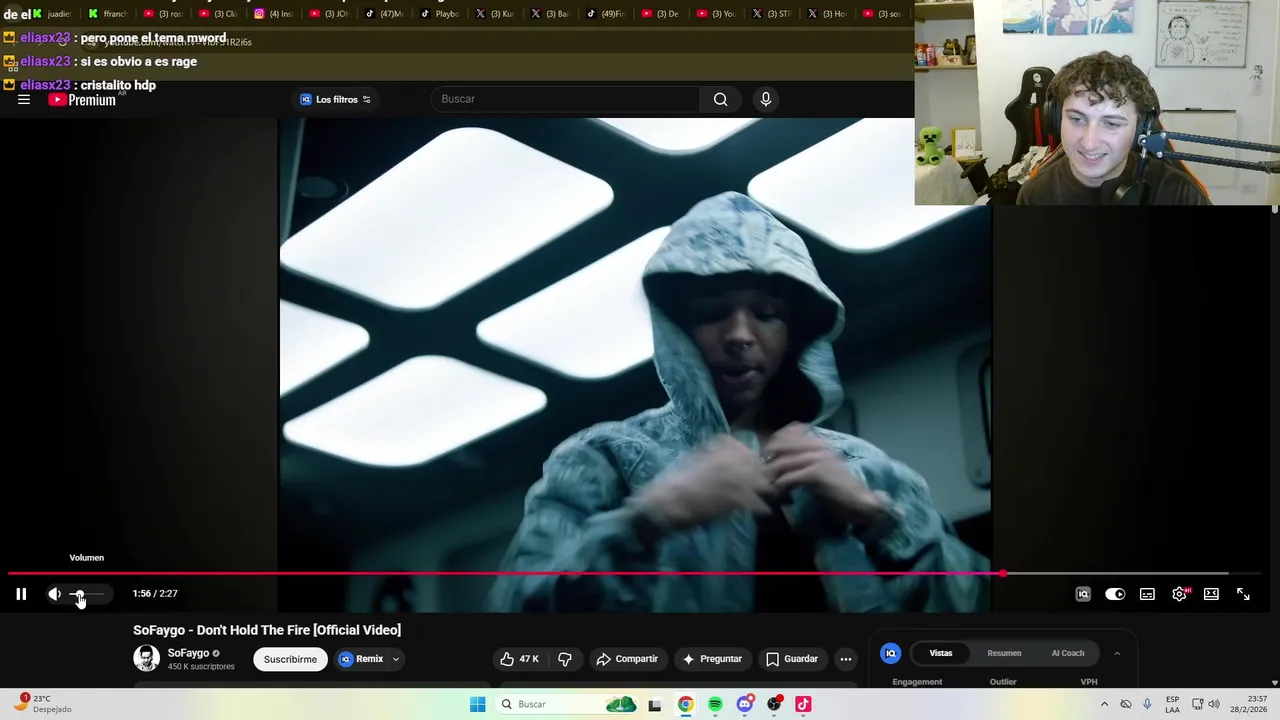The width and height of the screenshot is (1280, 720).
Task: Open Spotify from the taskbar
Action: click(x=715, y=704)
